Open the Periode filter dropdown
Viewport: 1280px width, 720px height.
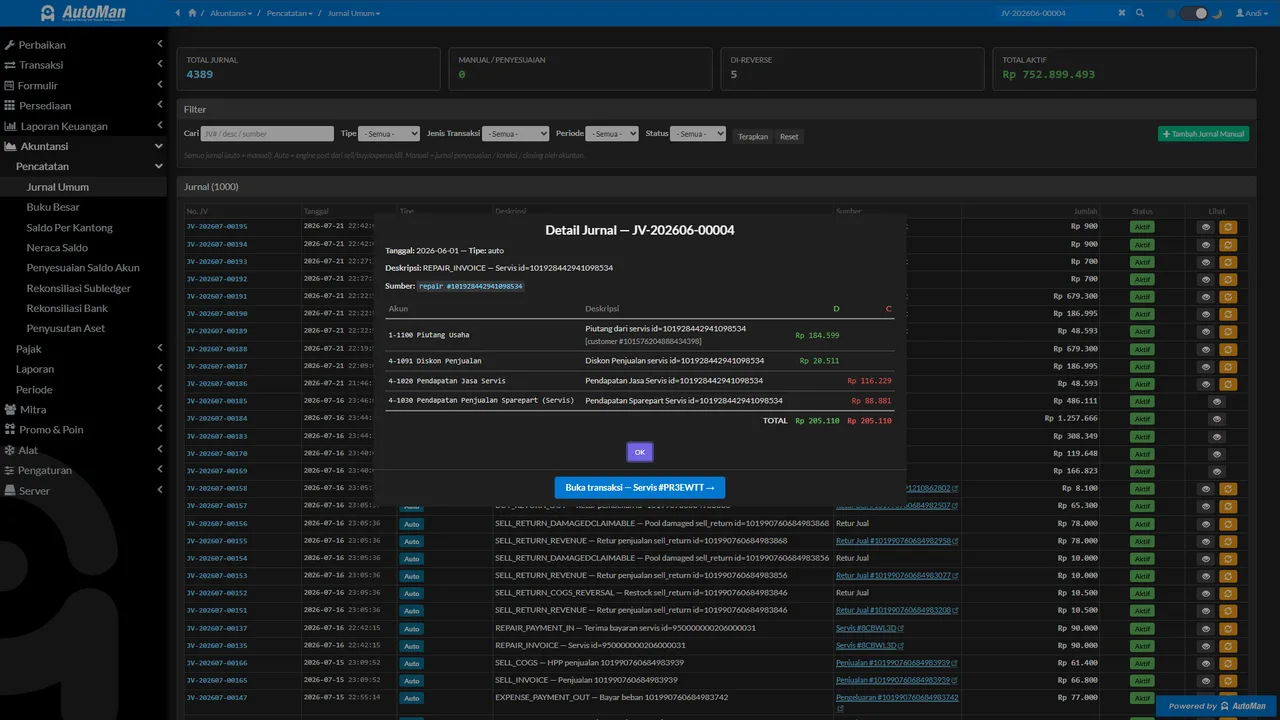[x=611, y=133]
